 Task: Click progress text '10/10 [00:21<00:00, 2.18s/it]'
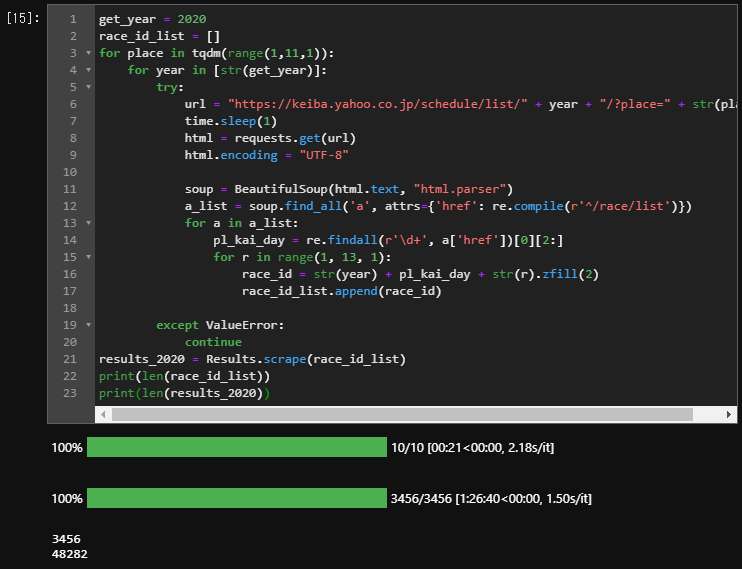472,447
